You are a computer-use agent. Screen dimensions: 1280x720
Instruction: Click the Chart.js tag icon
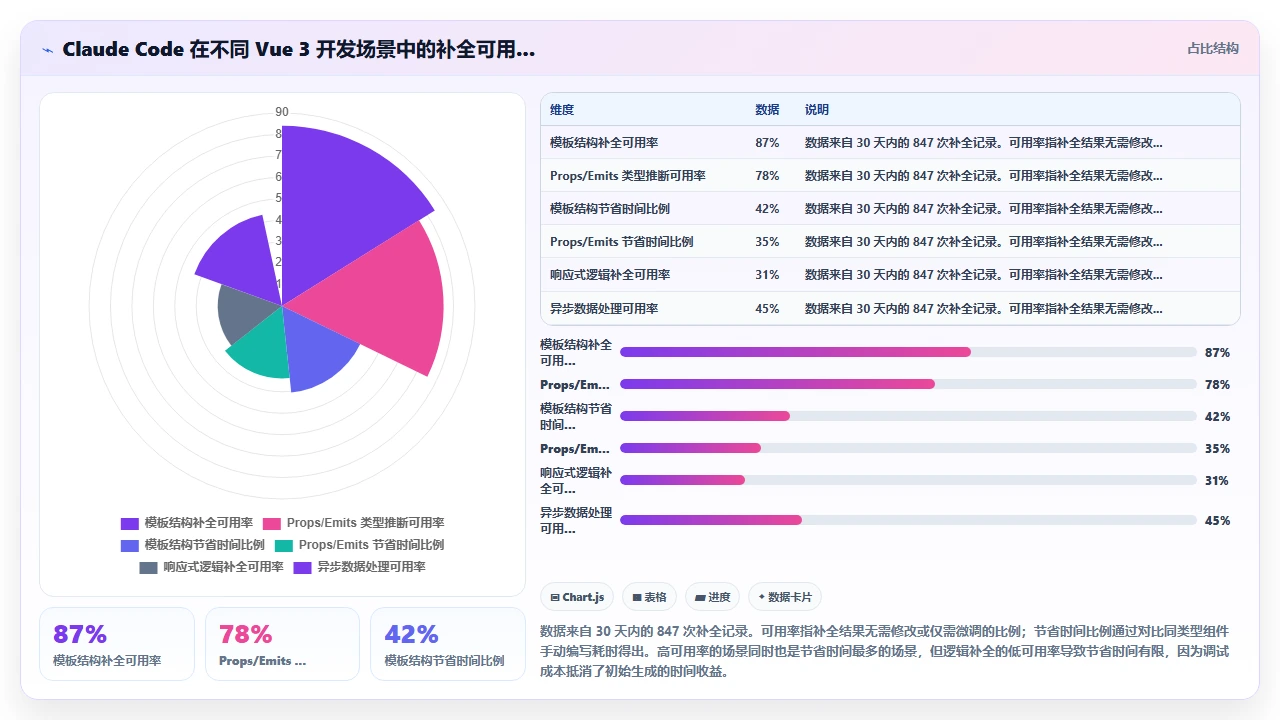click(554, 597)
